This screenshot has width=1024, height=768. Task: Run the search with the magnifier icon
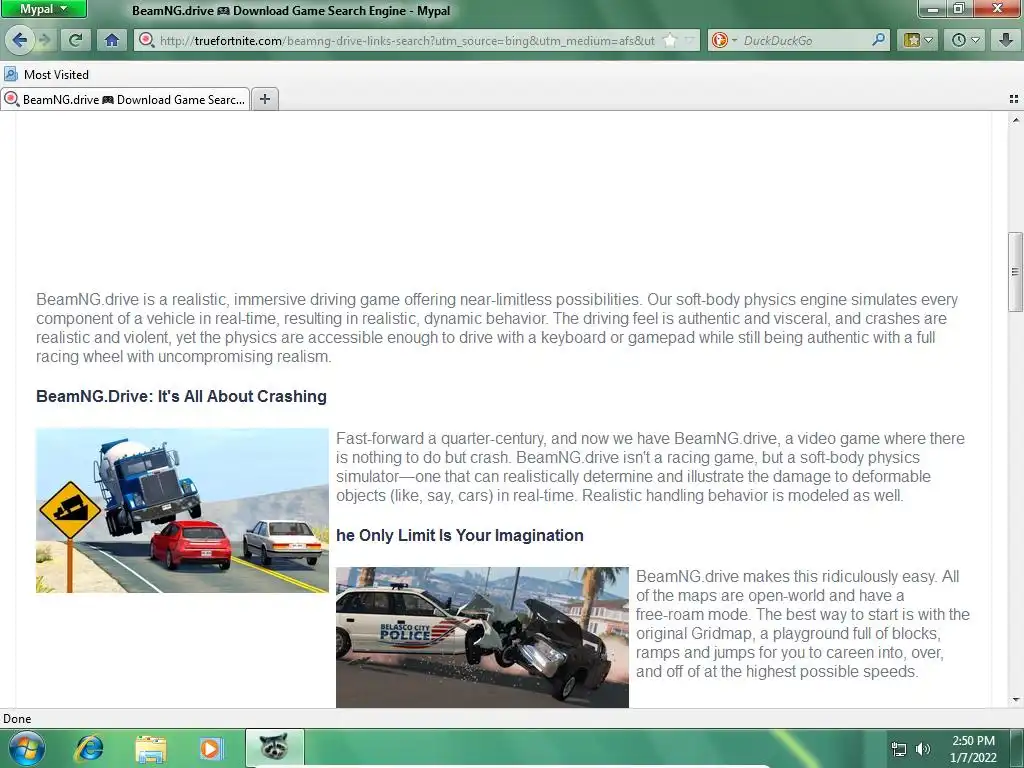point(879,40)
